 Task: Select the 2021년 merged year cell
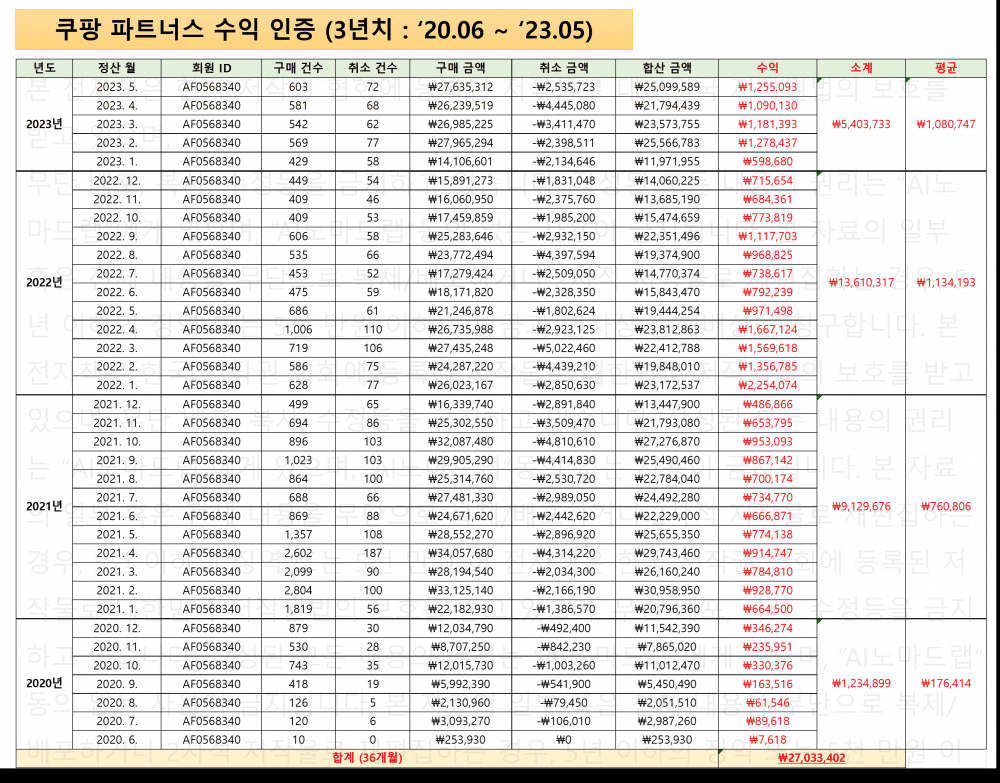[44, 506]
